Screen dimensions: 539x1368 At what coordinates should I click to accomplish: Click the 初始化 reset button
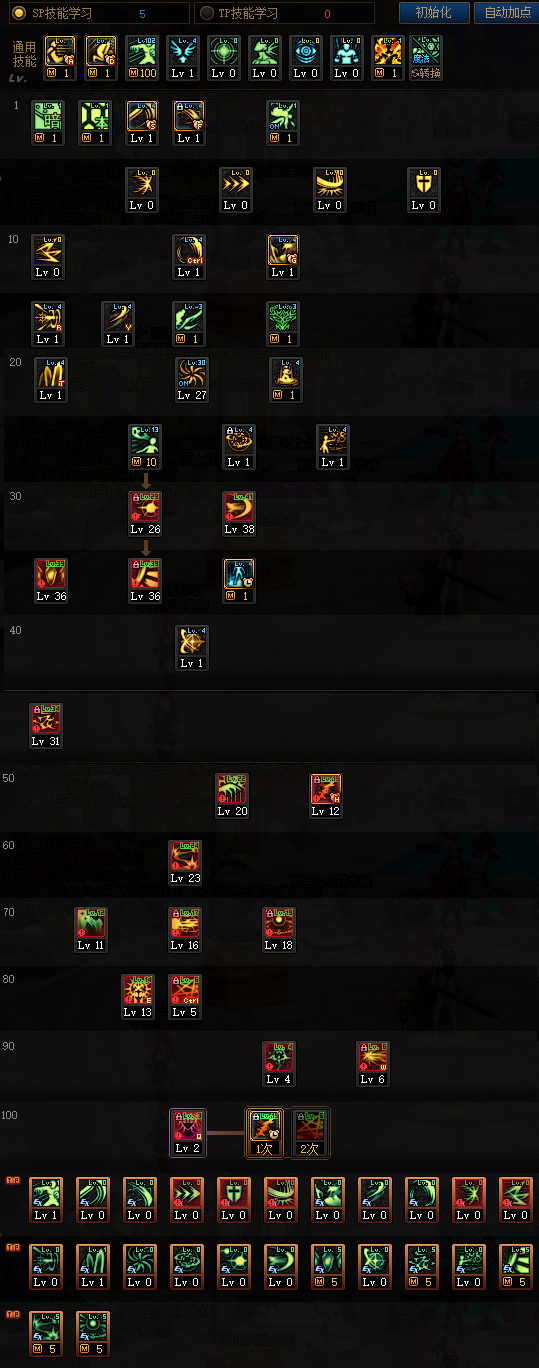[x=433, y=13]
